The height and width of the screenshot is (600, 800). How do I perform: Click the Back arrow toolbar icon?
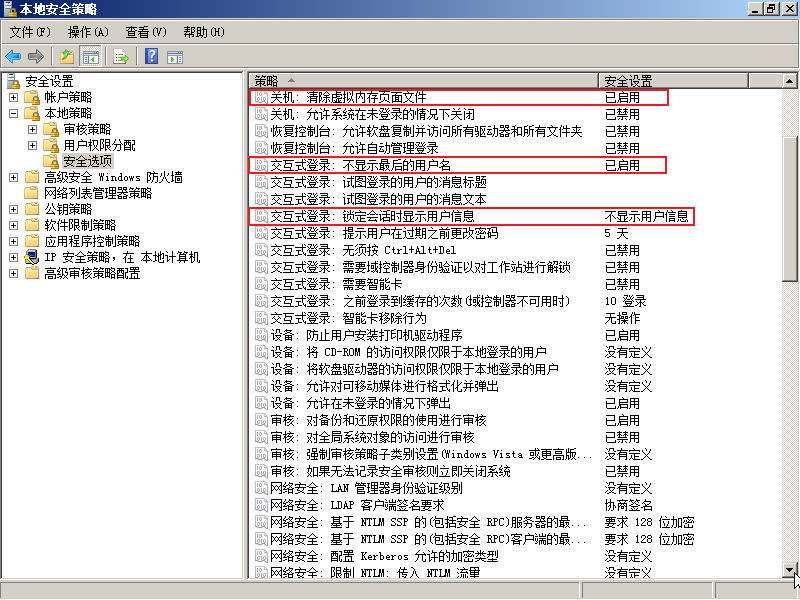point(13,56)
